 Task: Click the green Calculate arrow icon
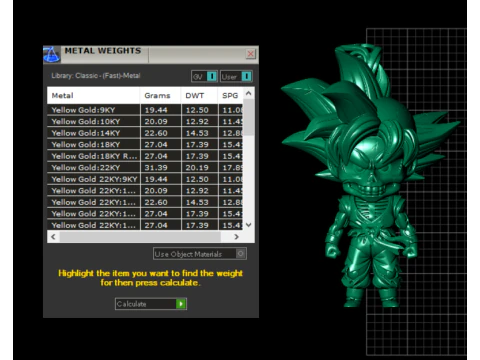click(x=181, y=304)
